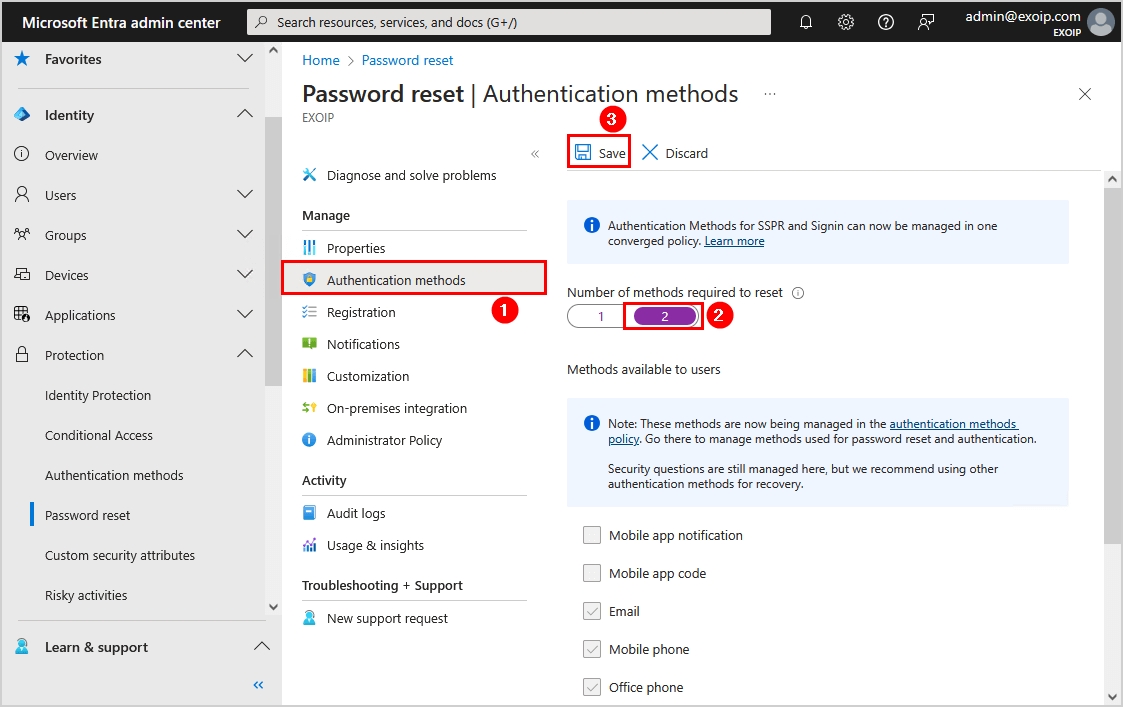Enable the Mobile app code method

(591, 573)
